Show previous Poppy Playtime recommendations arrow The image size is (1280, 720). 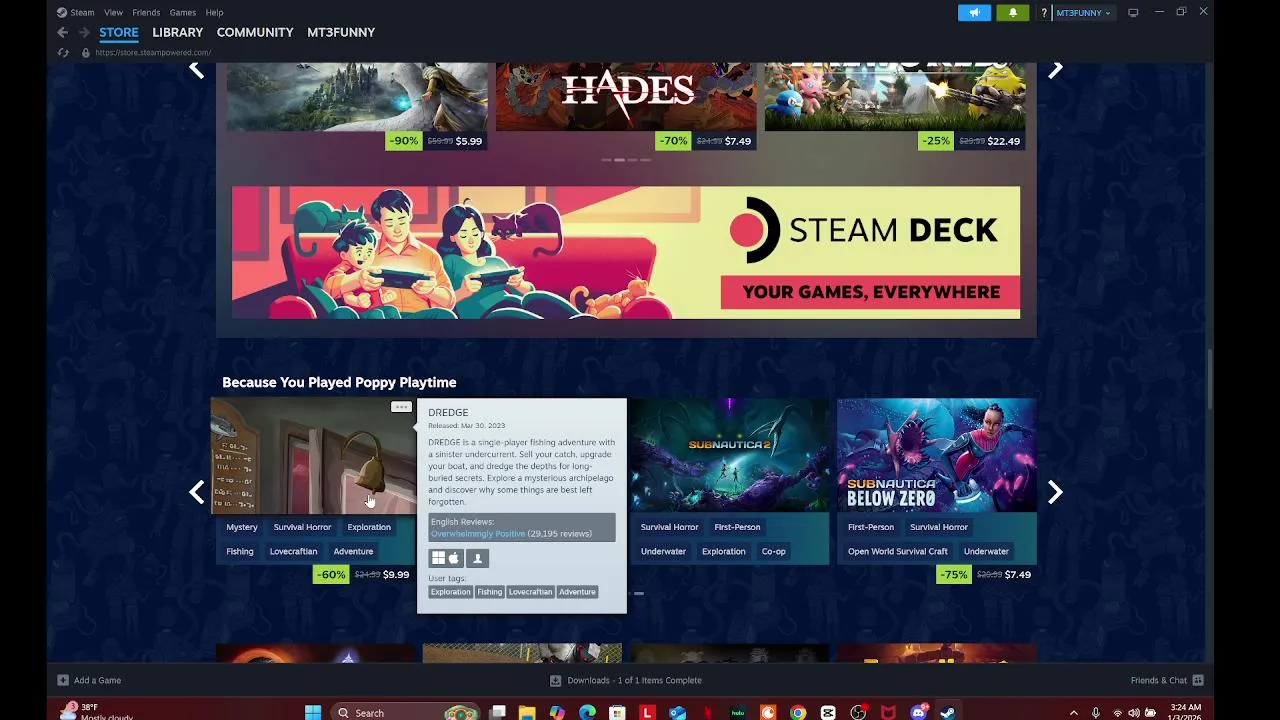197,492
